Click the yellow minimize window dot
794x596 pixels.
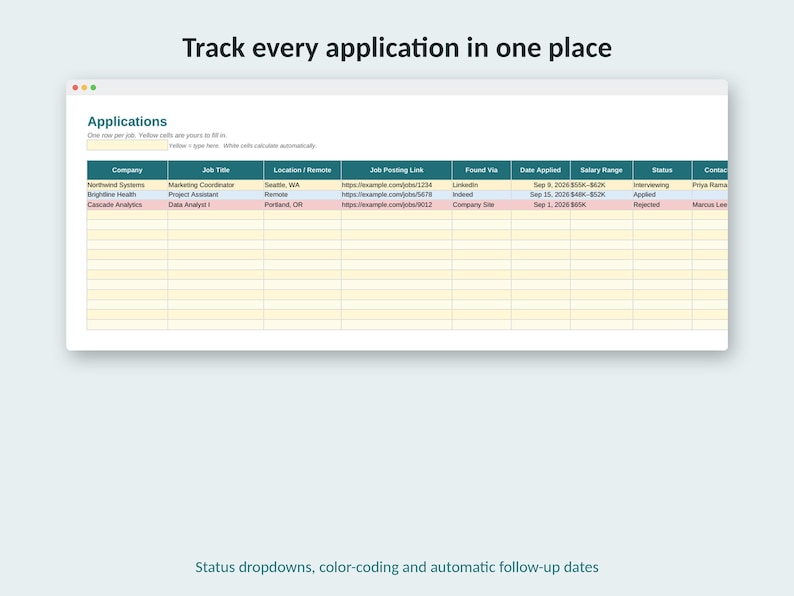click(84, 88)
